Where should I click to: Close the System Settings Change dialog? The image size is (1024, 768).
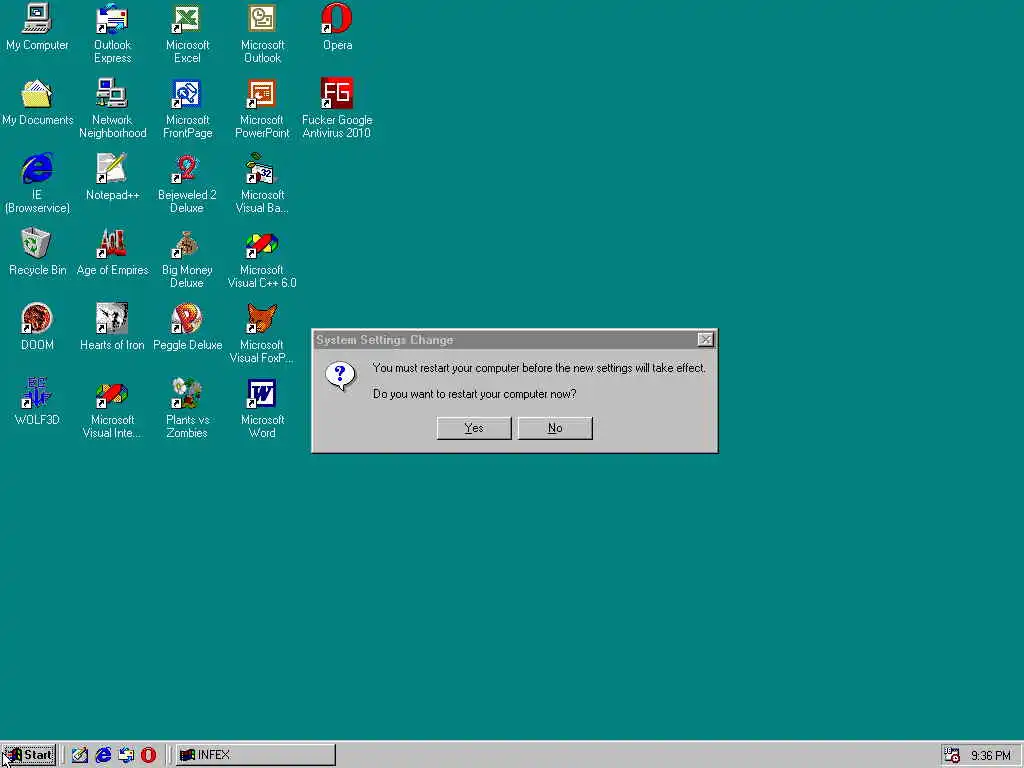click(705, 340)
